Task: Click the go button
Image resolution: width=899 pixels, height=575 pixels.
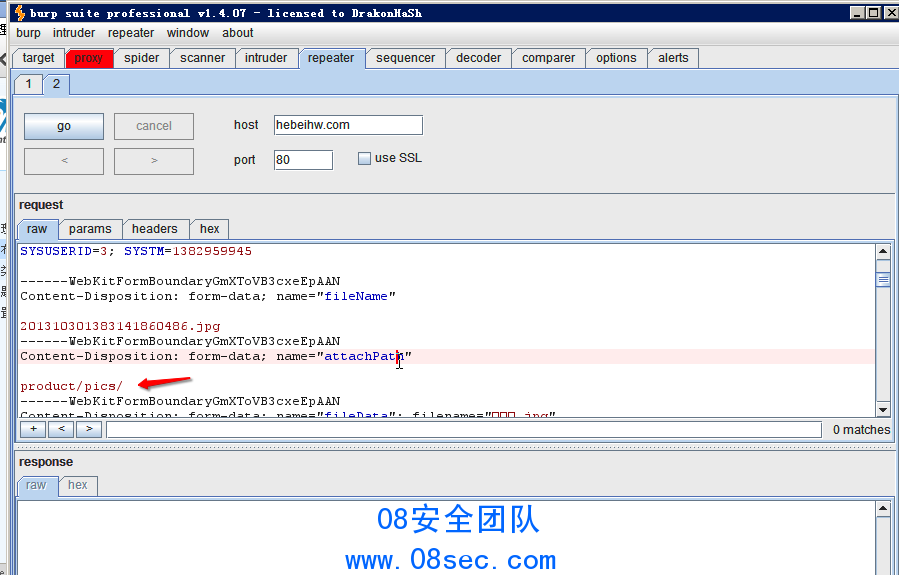Action: click(x=64, y=126)
